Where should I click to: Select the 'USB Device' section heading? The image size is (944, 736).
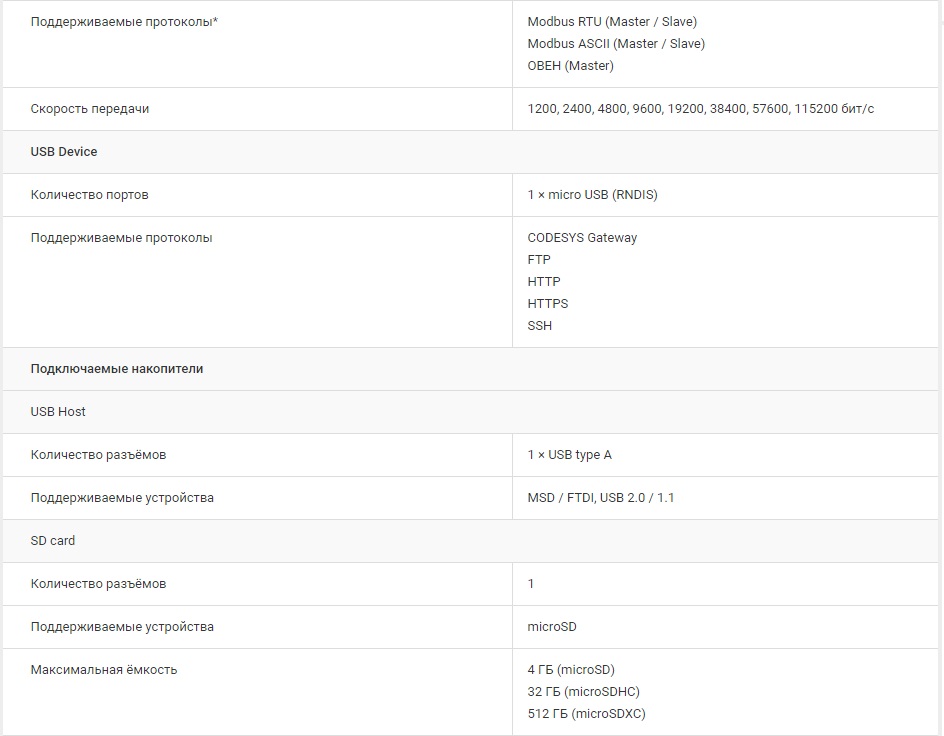point(64,151)
